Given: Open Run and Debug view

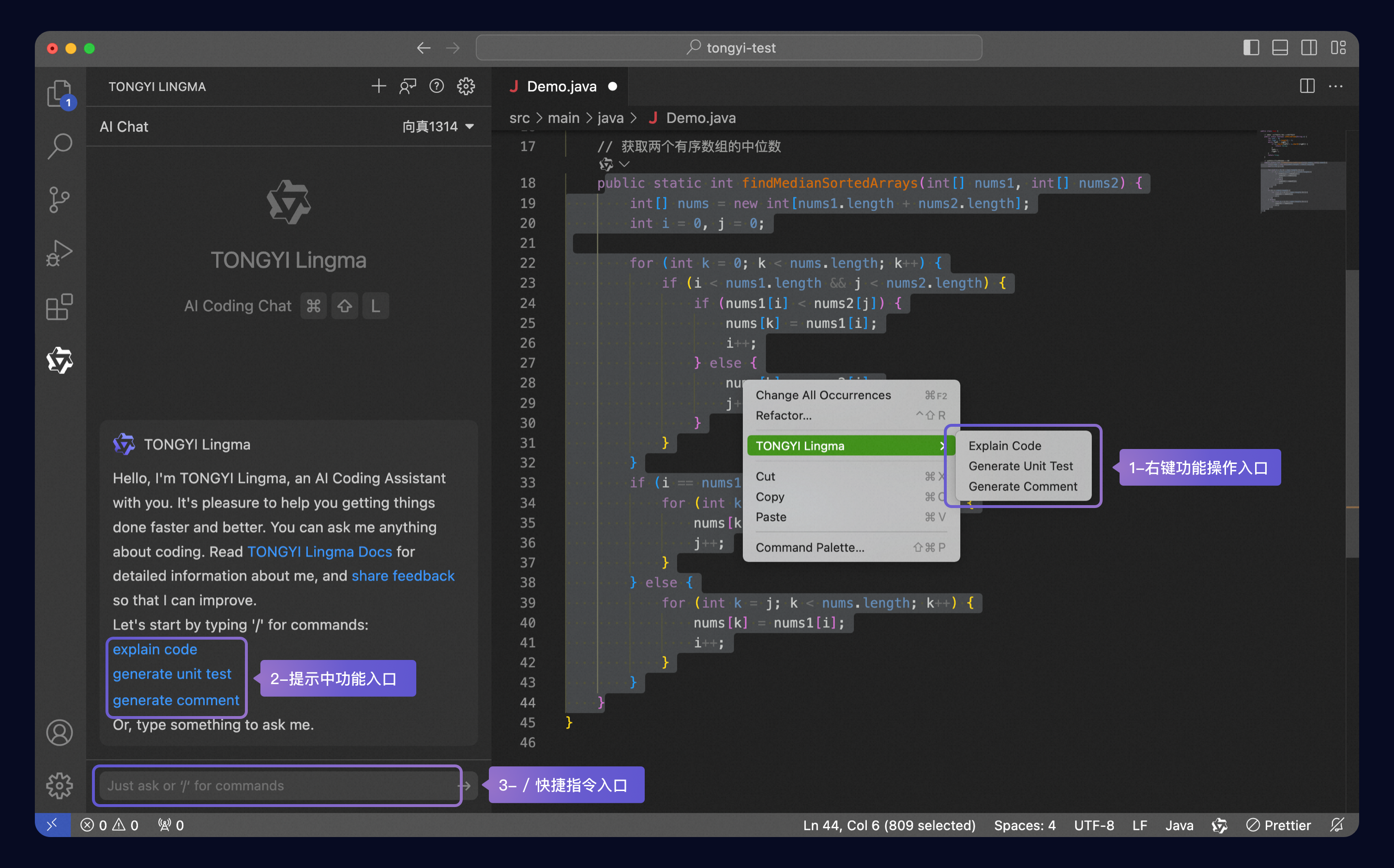Looking at the screenshot, I should (59, 253).
